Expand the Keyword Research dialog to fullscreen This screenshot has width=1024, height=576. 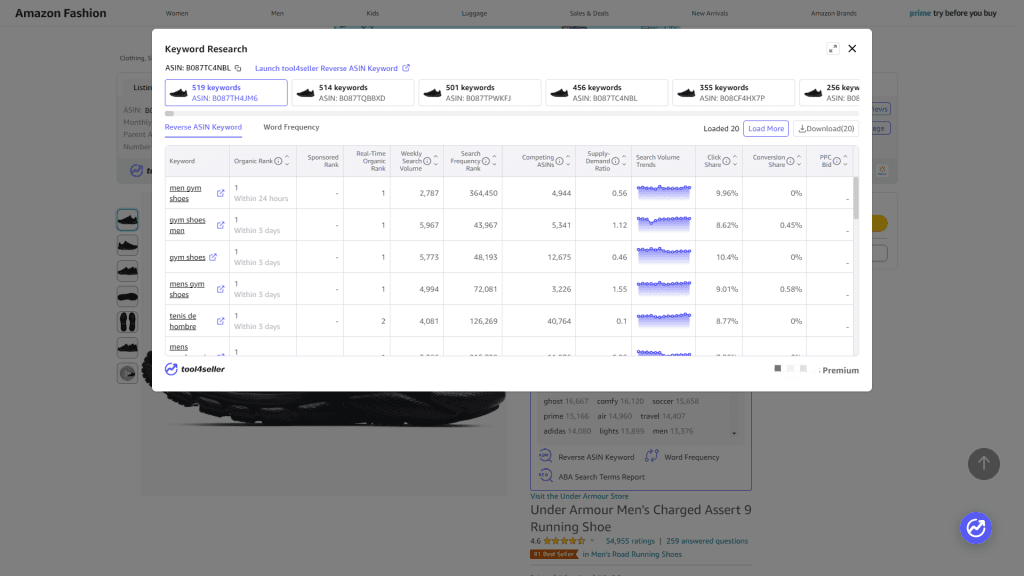pyautogui.click(x=833, y=49)
